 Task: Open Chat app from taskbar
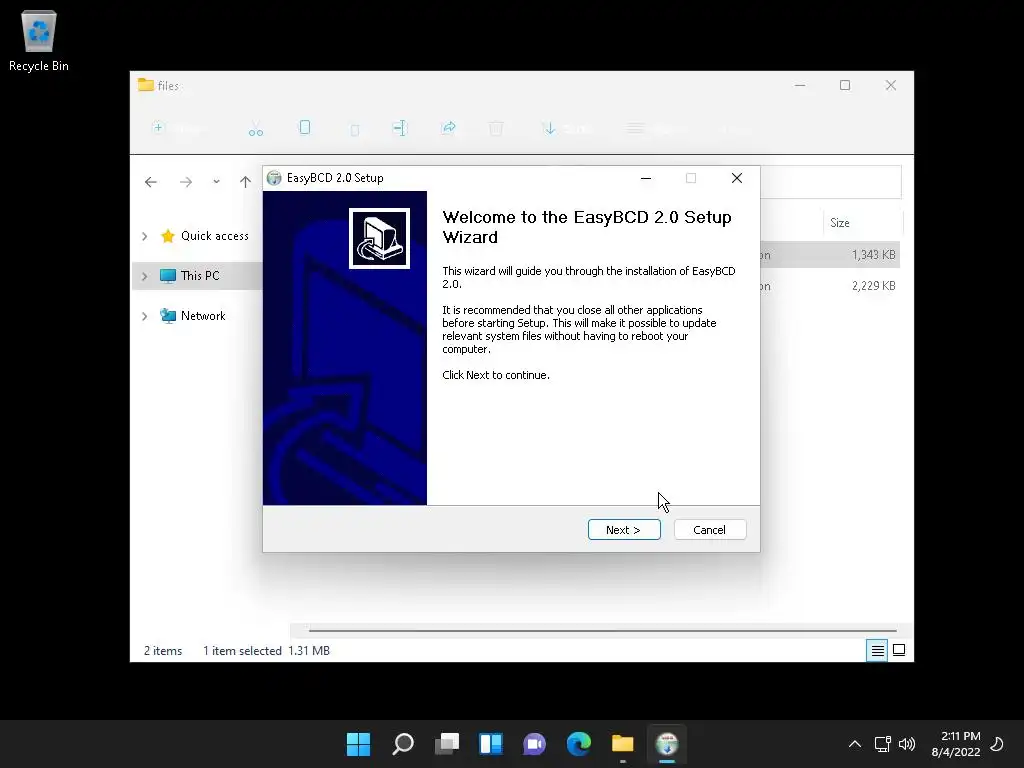pyautogui.click(x=535, y=744)
